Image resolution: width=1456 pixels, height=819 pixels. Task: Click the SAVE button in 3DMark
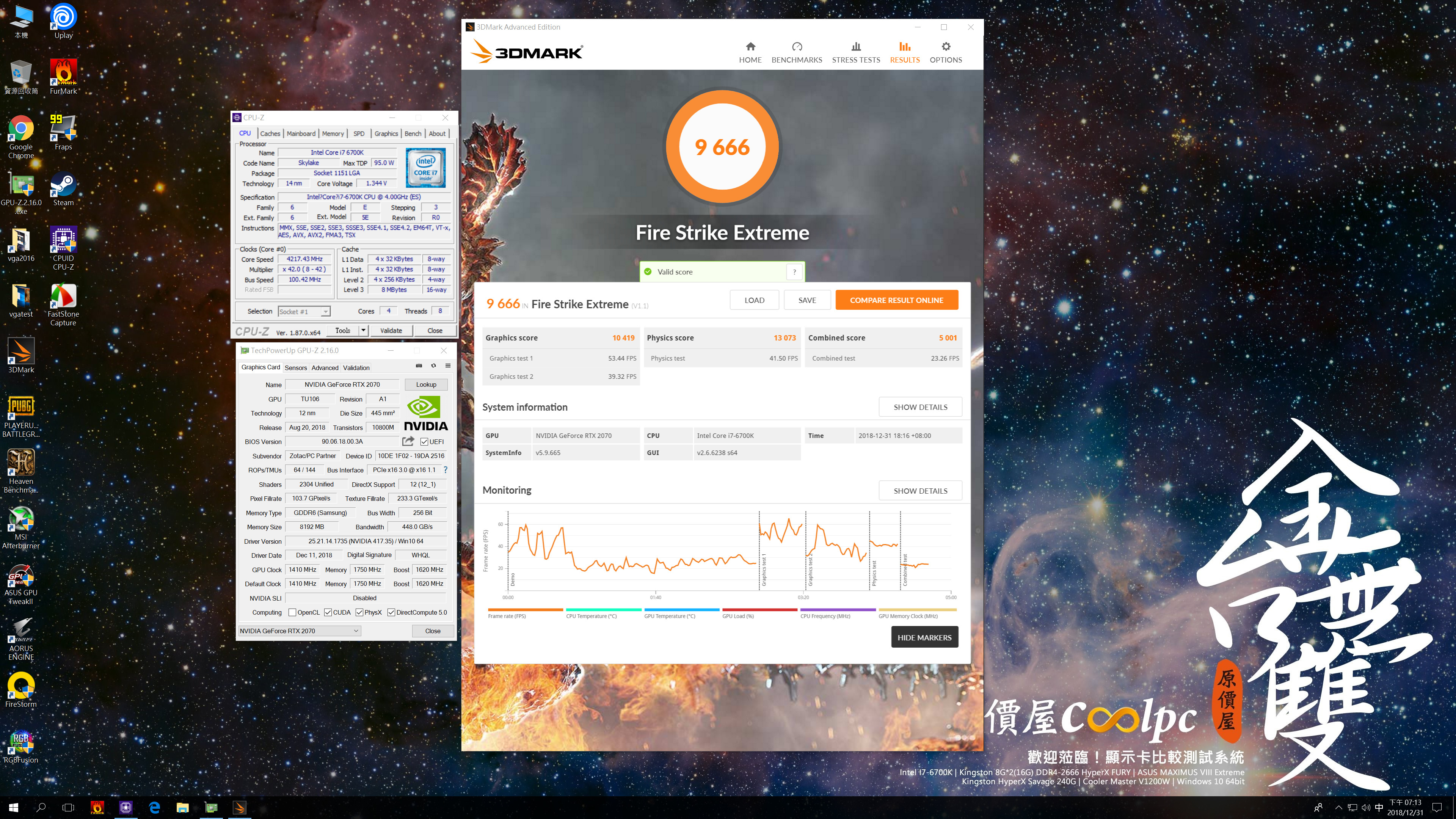coord(806,300)
